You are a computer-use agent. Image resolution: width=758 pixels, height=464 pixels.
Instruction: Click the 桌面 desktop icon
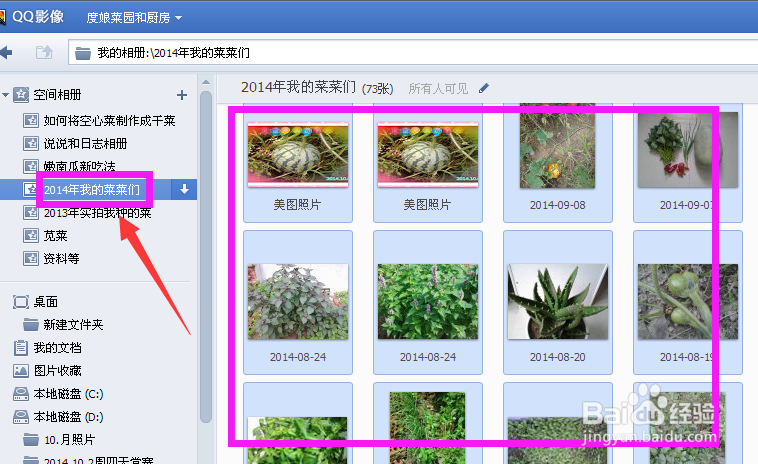point(21,302)
